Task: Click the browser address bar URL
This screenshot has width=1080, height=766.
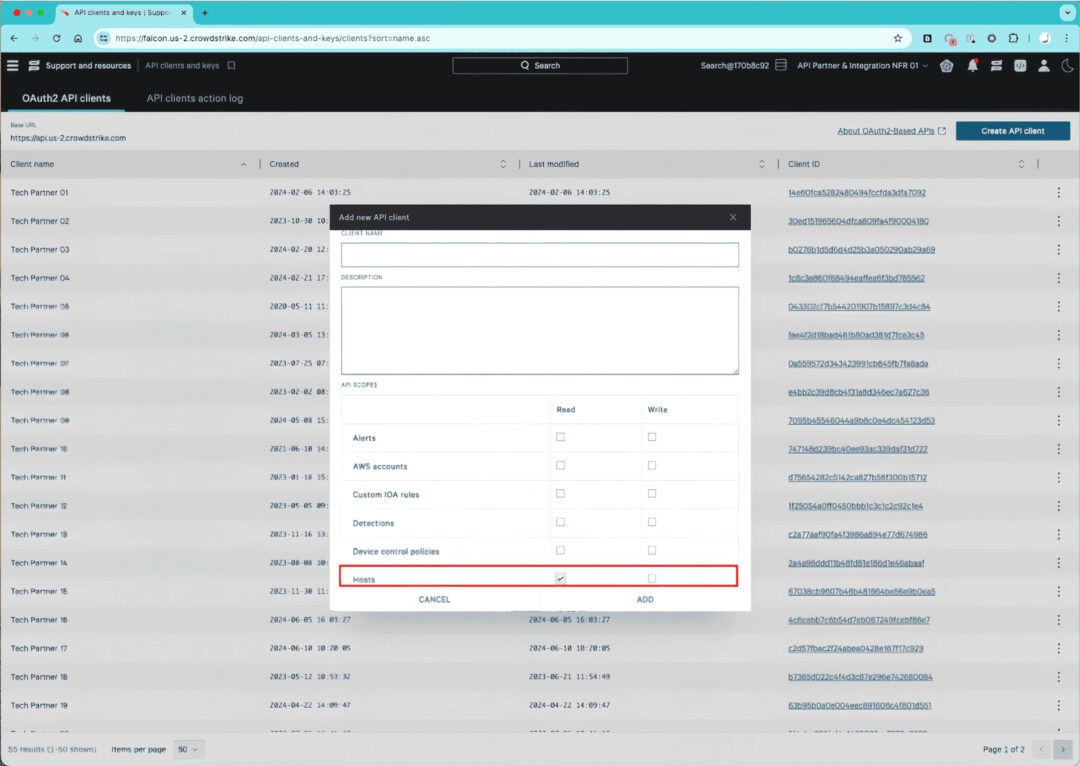Action: pyautogui.click(x=272, y=39)
